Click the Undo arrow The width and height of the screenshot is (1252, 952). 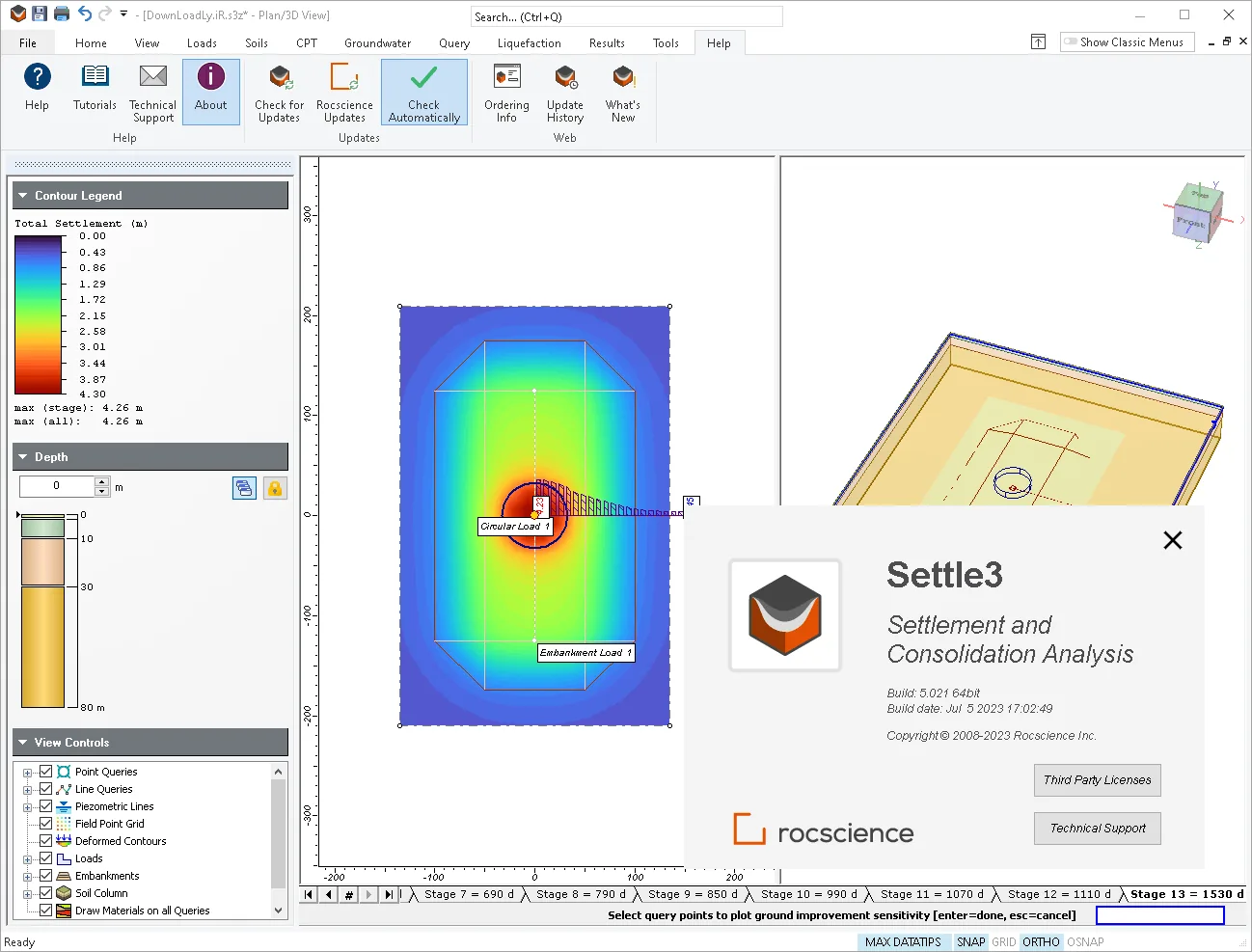(x=84, y=14)
